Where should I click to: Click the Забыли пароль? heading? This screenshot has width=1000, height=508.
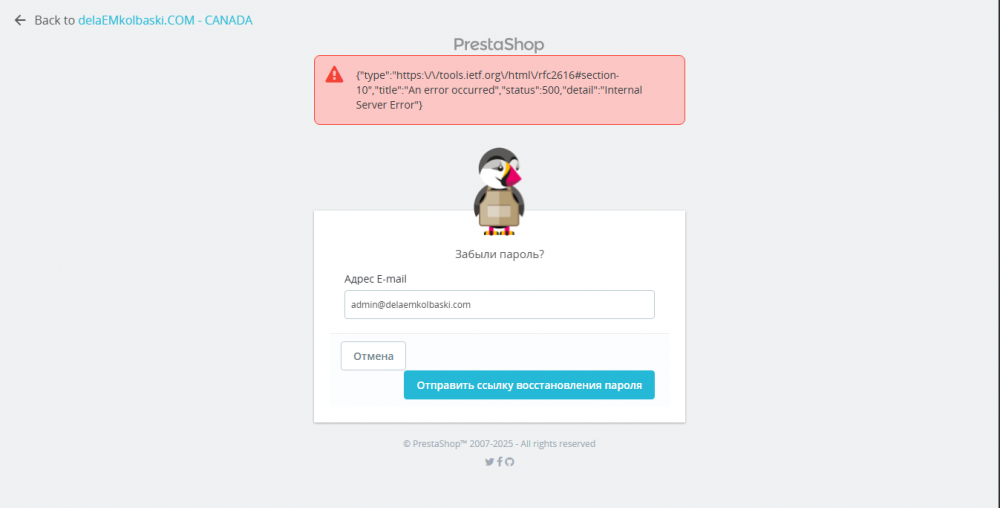(x=499, y=254)
